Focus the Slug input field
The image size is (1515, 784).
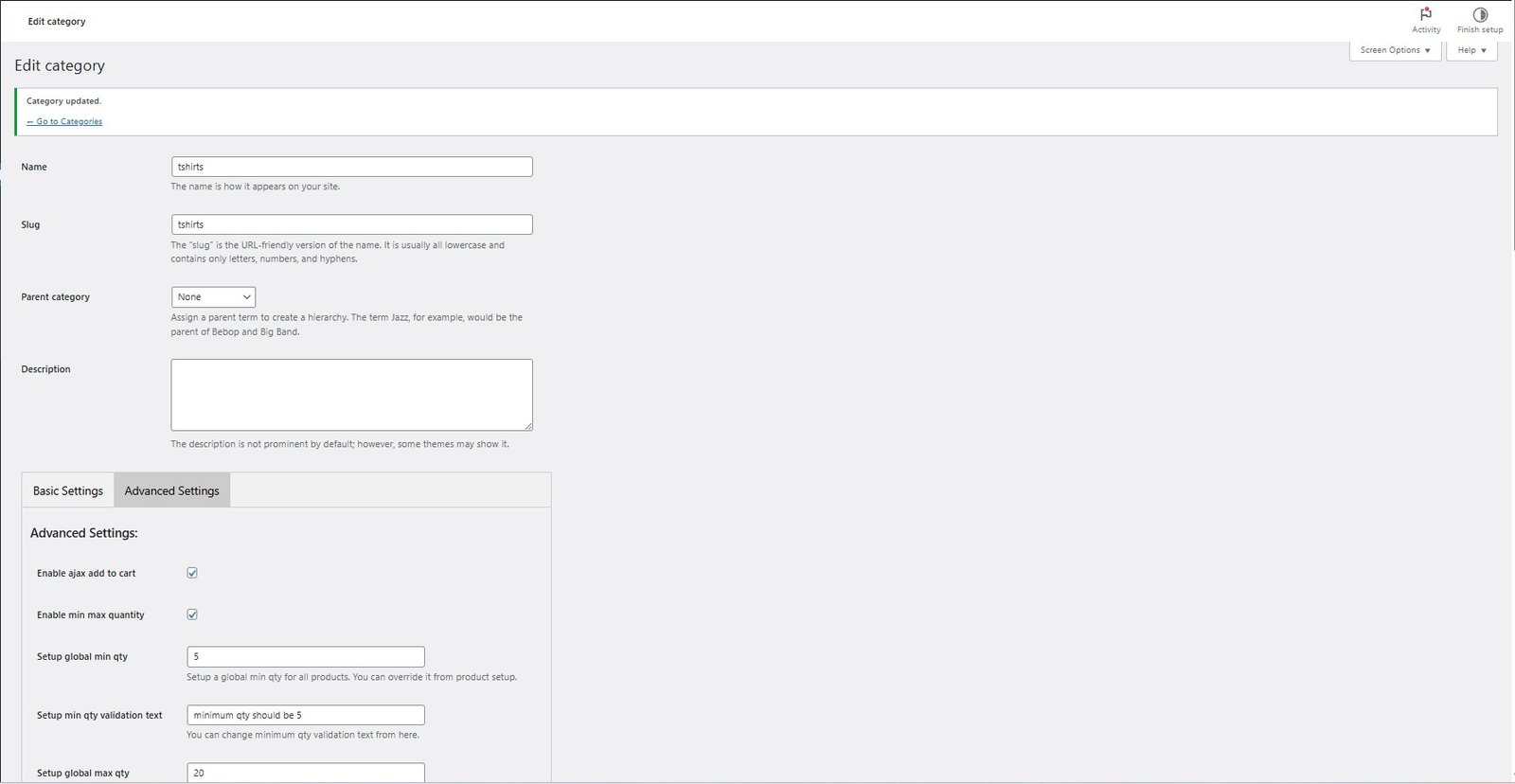(x=351, y=224)
